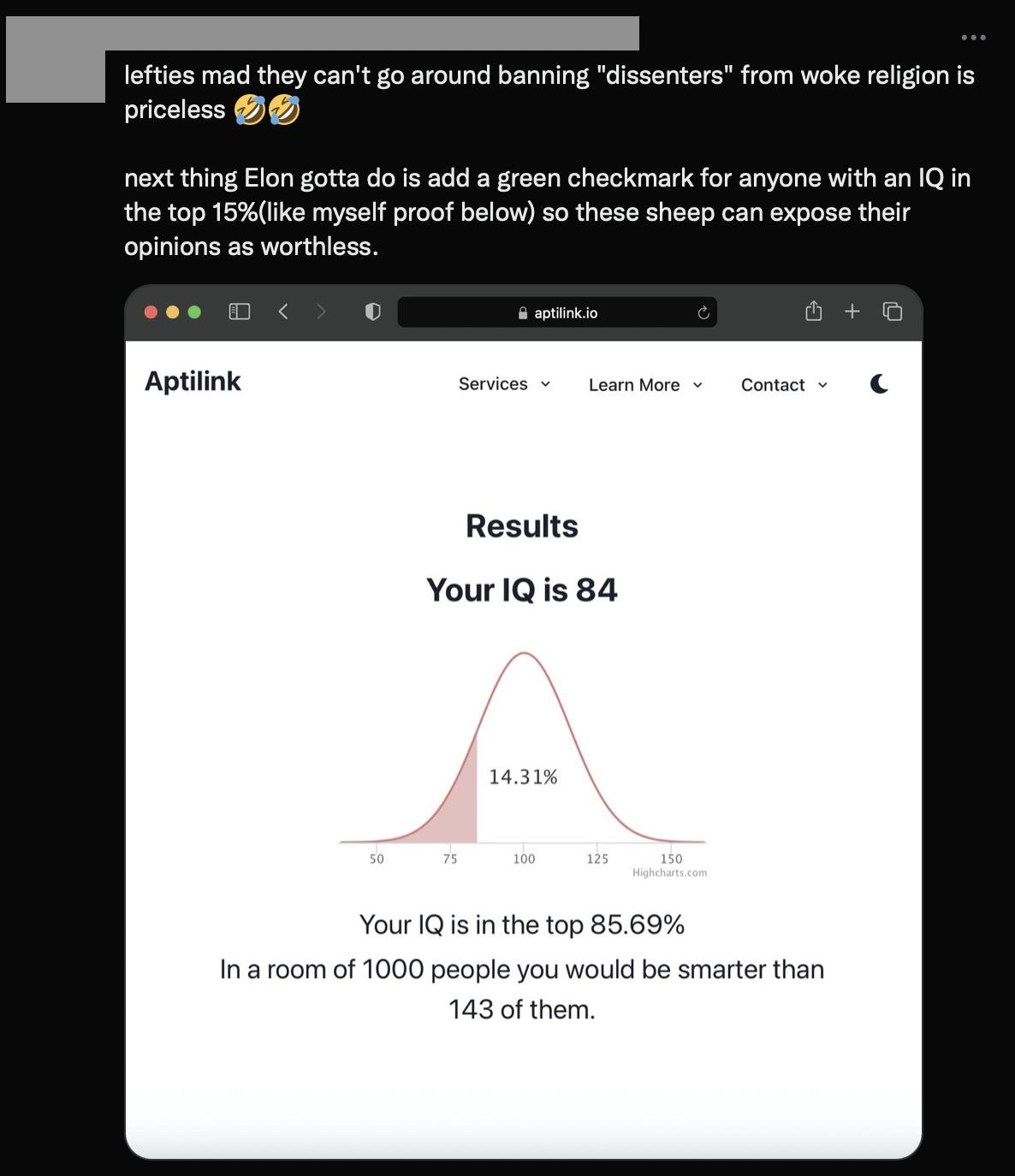Enable dark theme on the Aptilink site
Image resolution: width=1015 pixels, height=1176 pixels.
[x=877, y=385]
